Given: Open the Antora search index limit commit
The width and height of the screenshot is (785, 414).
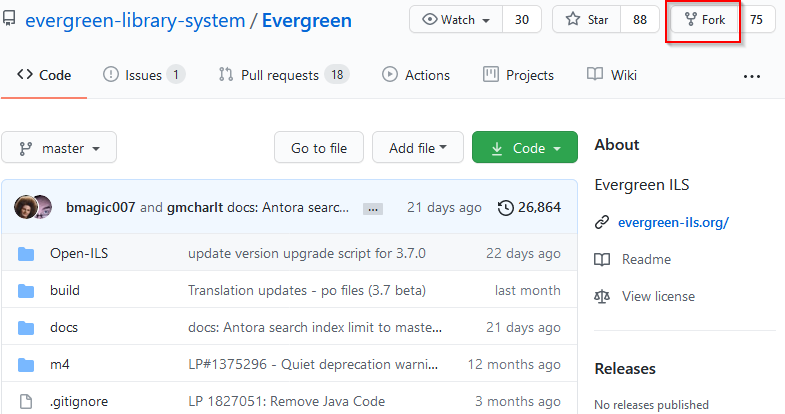Looking at the screenshot, I should click(315, 327).
